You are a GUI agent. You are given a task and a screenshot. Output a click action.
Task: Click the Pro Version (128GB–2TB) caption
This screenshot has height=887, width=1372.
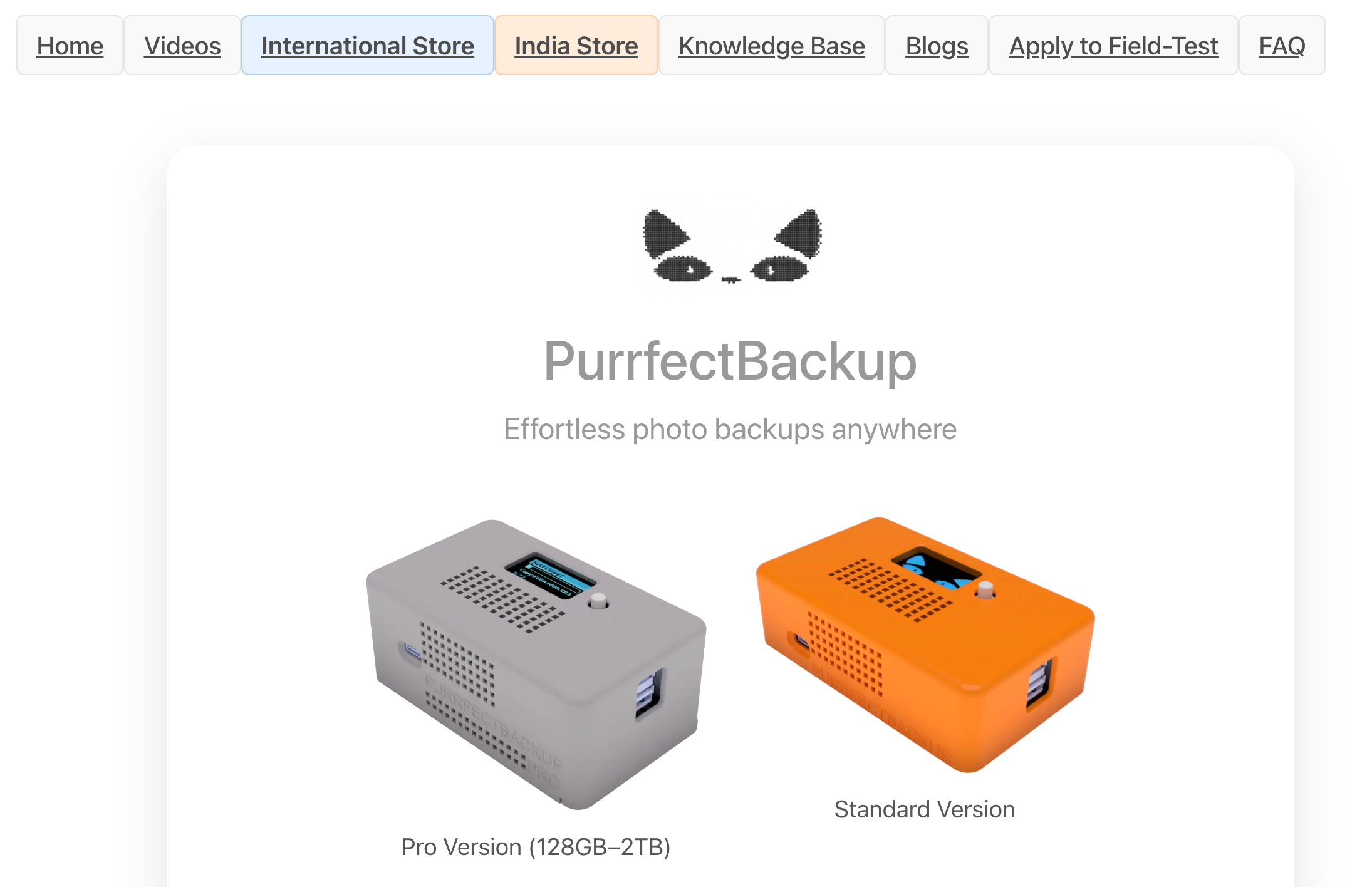[536, 847]
